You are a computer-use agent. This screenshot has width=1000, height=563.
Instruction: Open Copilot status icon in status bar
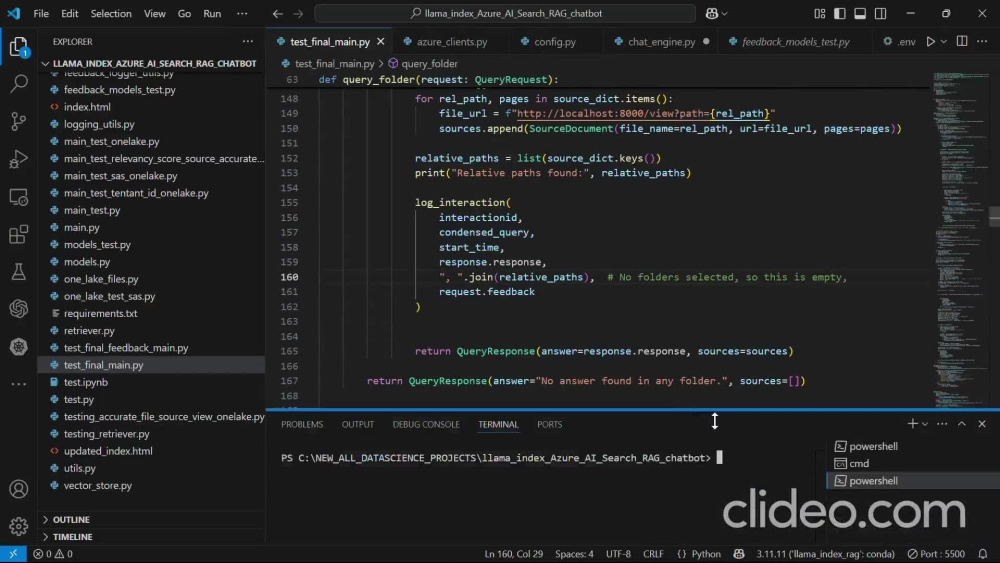(739, 553)
